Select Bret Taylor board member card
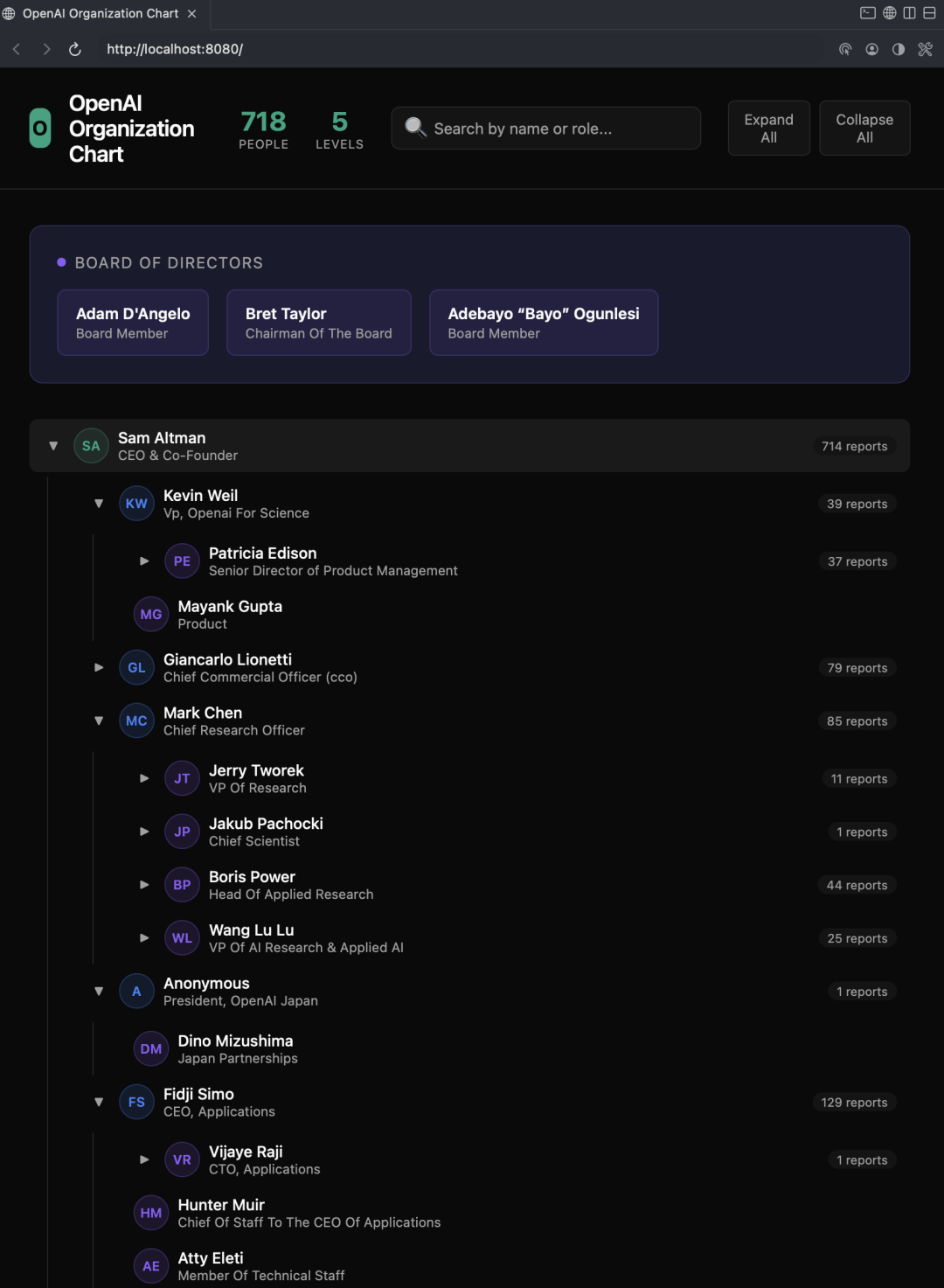Screen dimensions: 944x1288 click(x=319, y=323)
